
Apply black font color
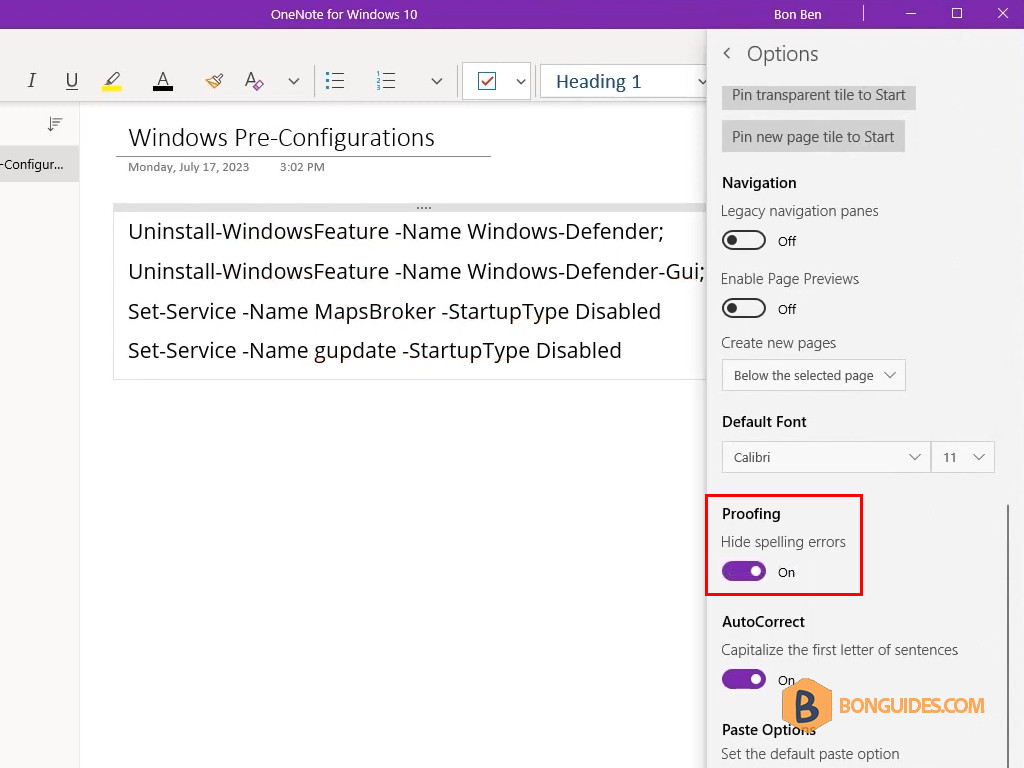pyautogui.click(x=163, y=81)
